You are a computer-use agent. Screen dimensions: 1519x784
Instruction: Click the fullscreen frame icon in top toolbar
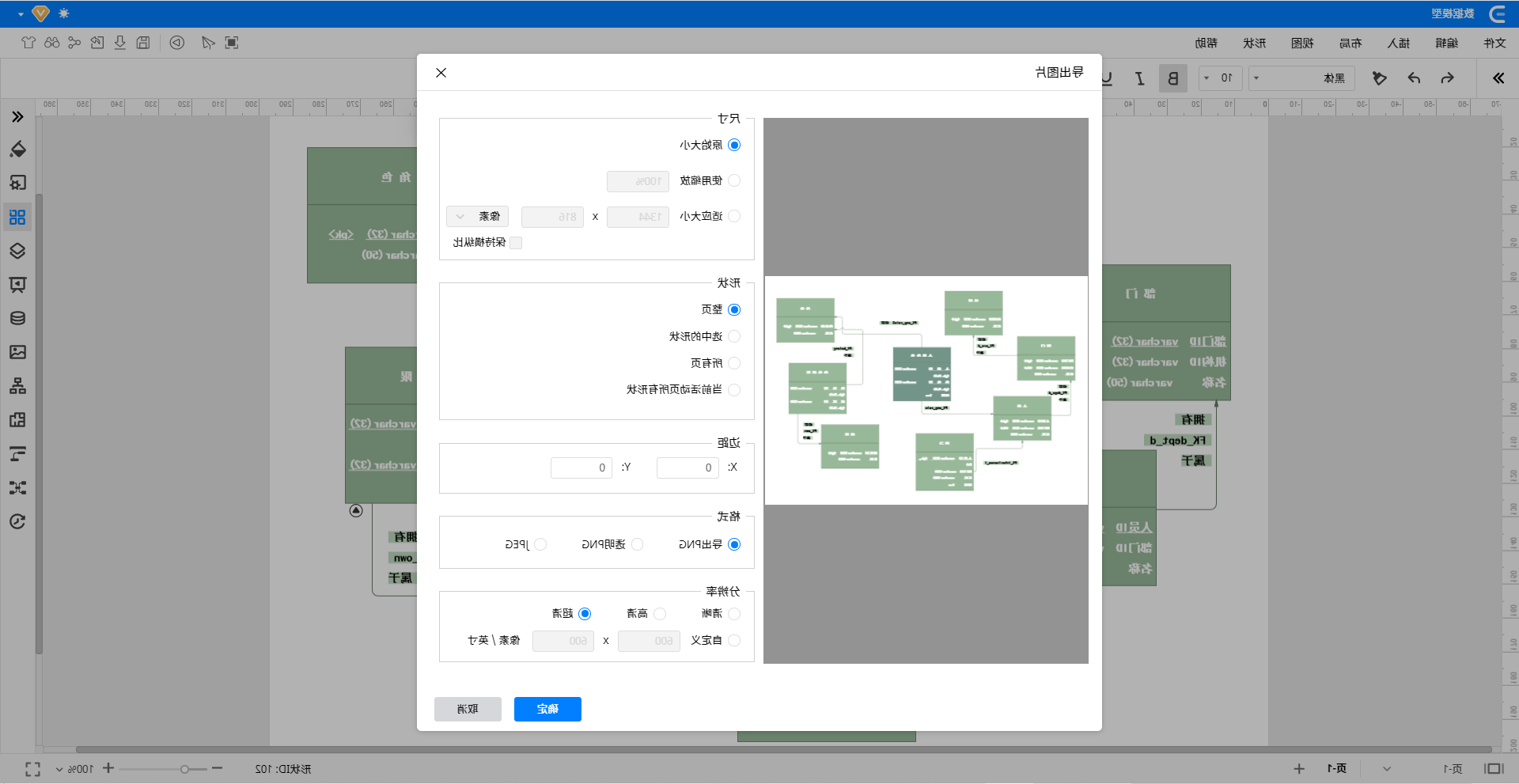231,43
